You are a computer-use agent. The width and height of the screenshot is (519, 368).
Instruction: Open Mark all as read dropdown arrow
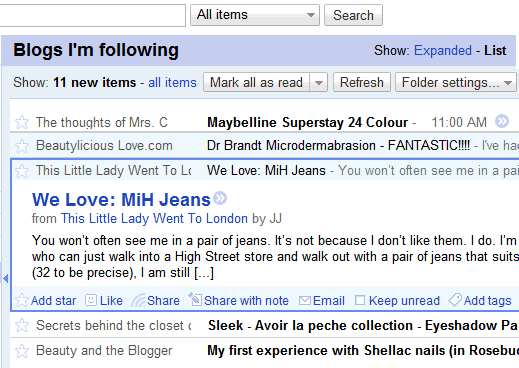coord(319,82)
